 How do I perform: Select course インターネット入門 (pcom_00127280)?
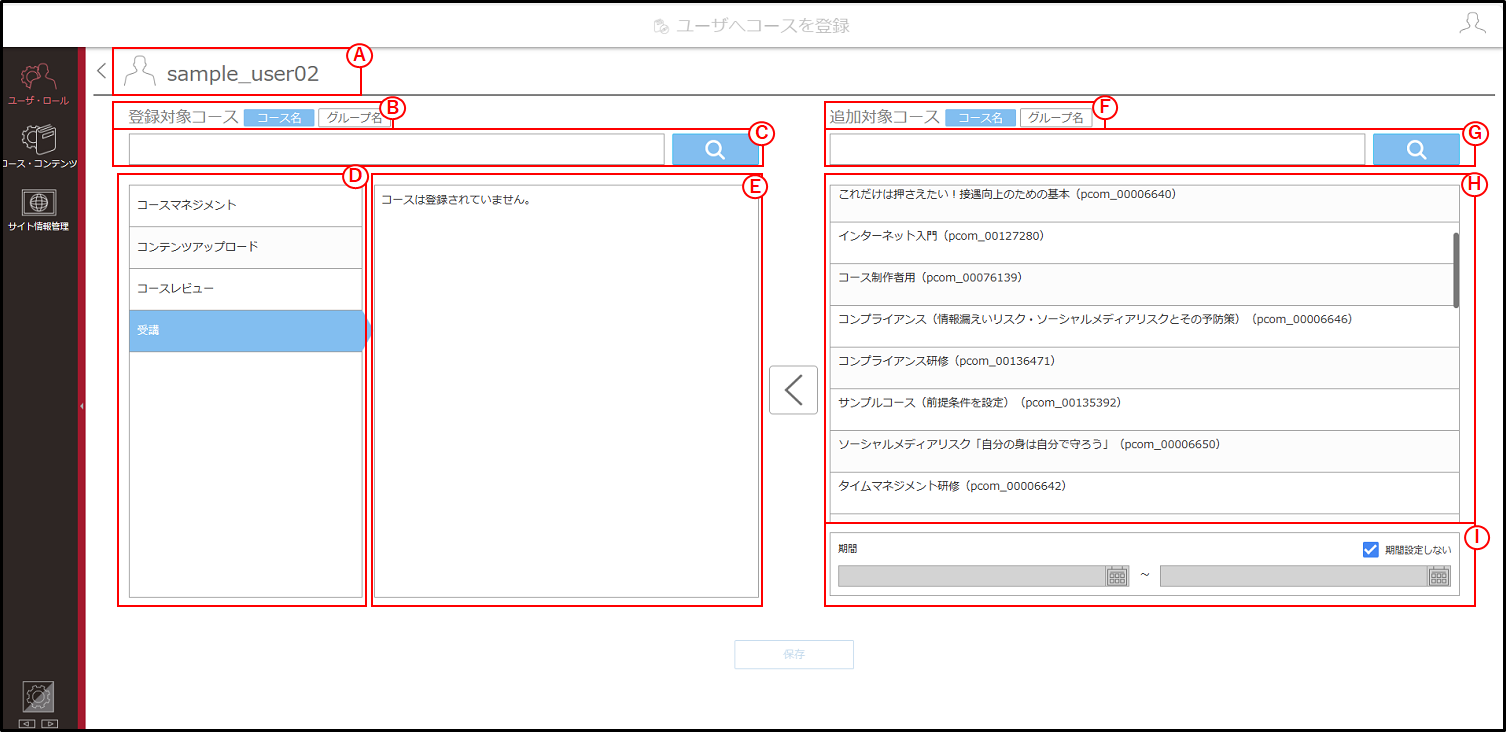coord(1141,243)
